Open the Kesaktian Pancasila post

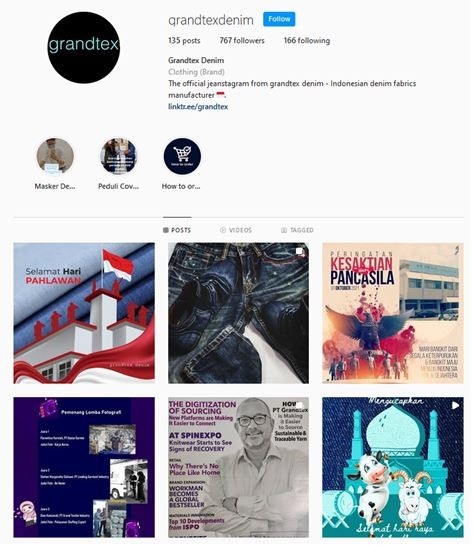click(393, 313)
